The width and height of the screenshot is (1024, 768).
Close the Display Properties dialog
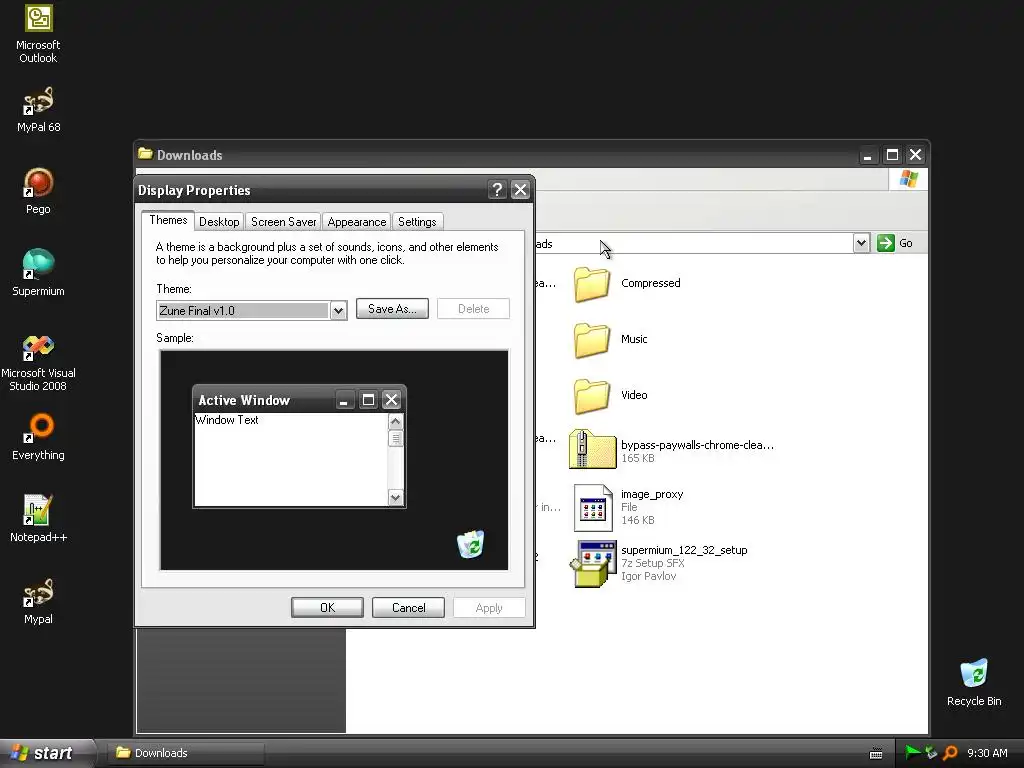coord(520,190)
